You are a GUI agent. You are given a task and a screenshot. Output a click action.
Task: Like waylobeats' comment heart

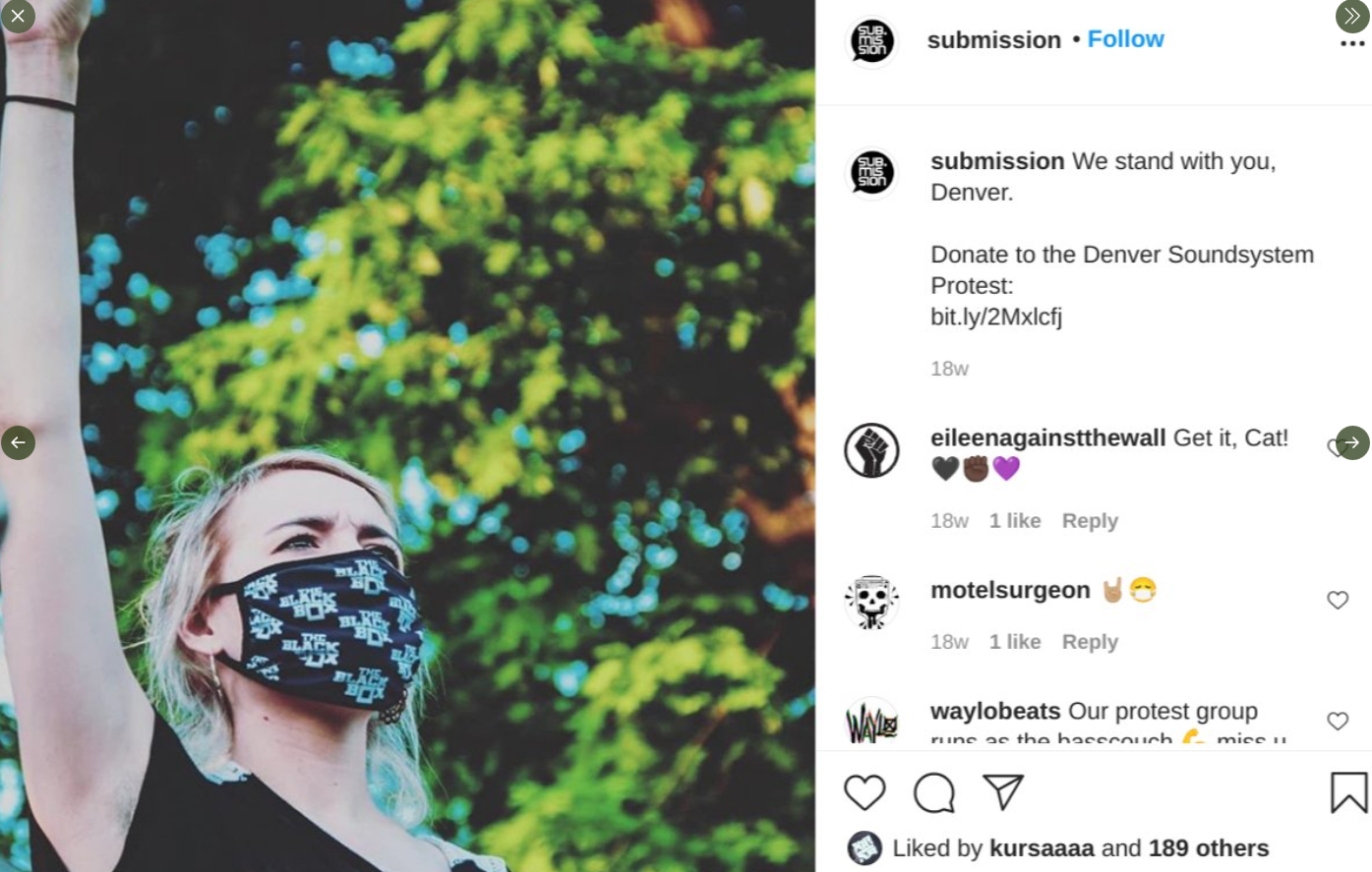(1338, 721)
